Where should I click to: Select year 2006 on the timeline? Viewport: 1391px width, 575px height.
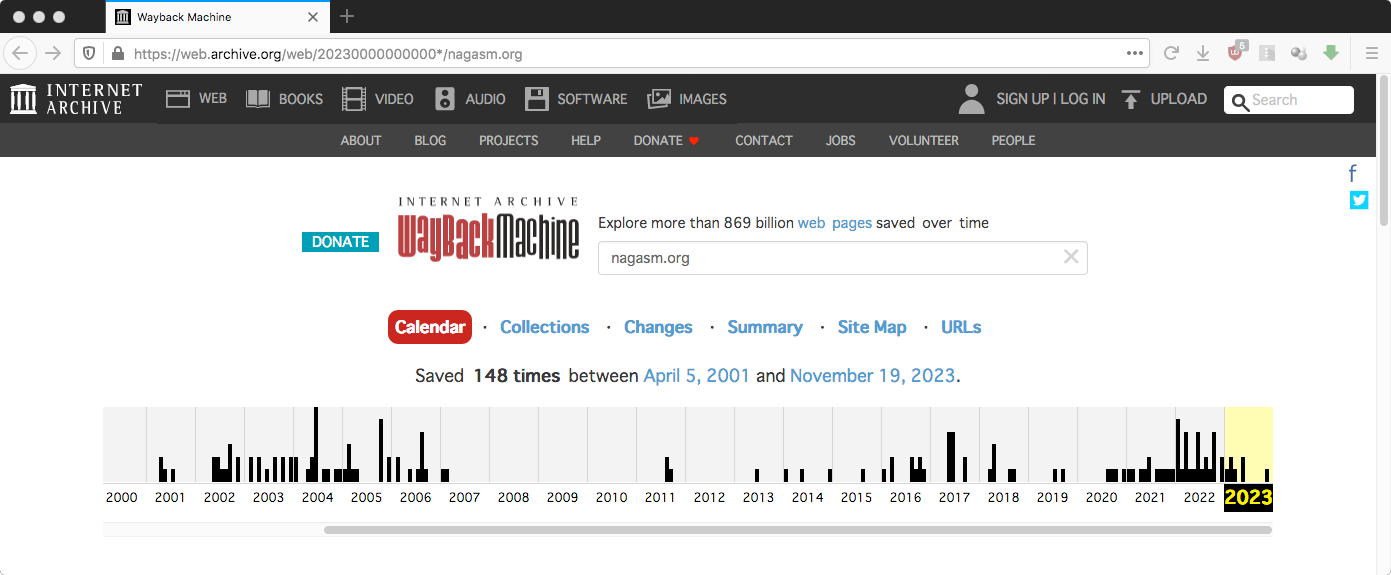click(415, 497)
